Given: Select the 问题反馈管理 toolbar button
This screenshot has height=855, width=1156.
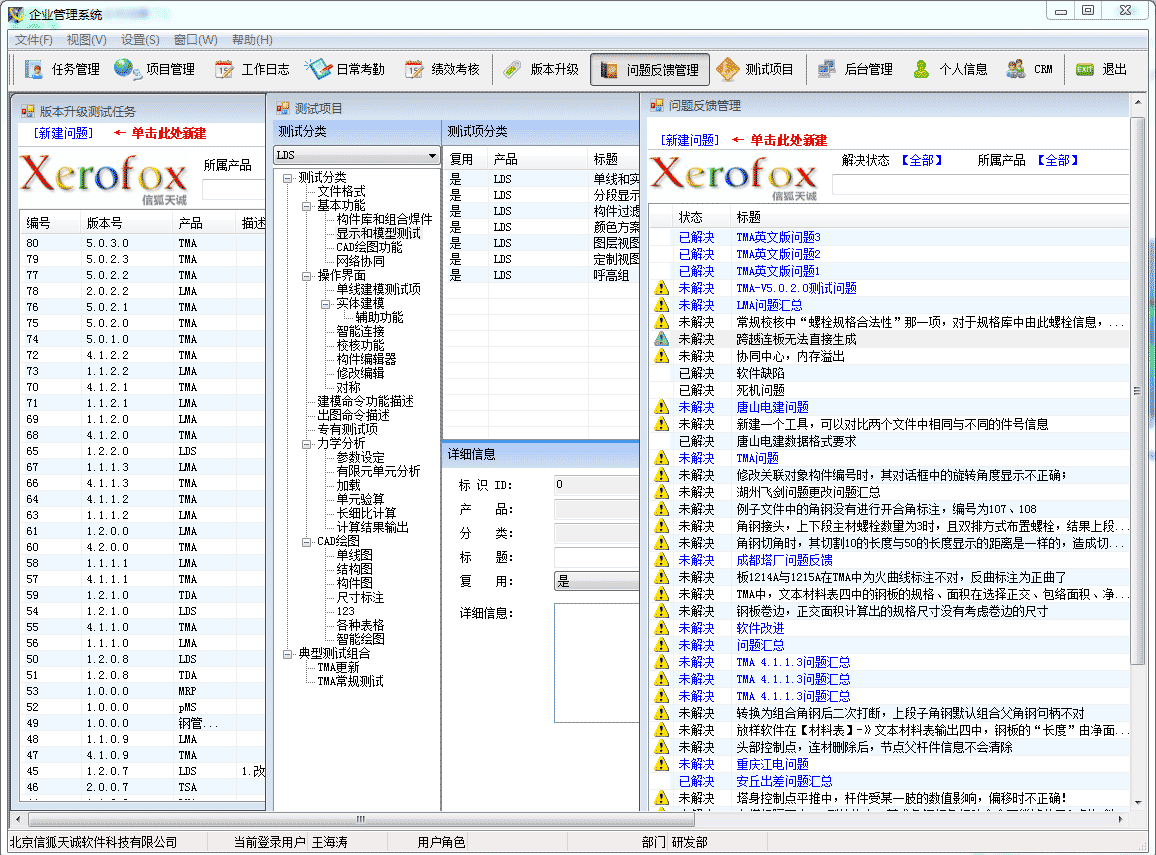Looking at the screenshot, I should coord(650,70).
